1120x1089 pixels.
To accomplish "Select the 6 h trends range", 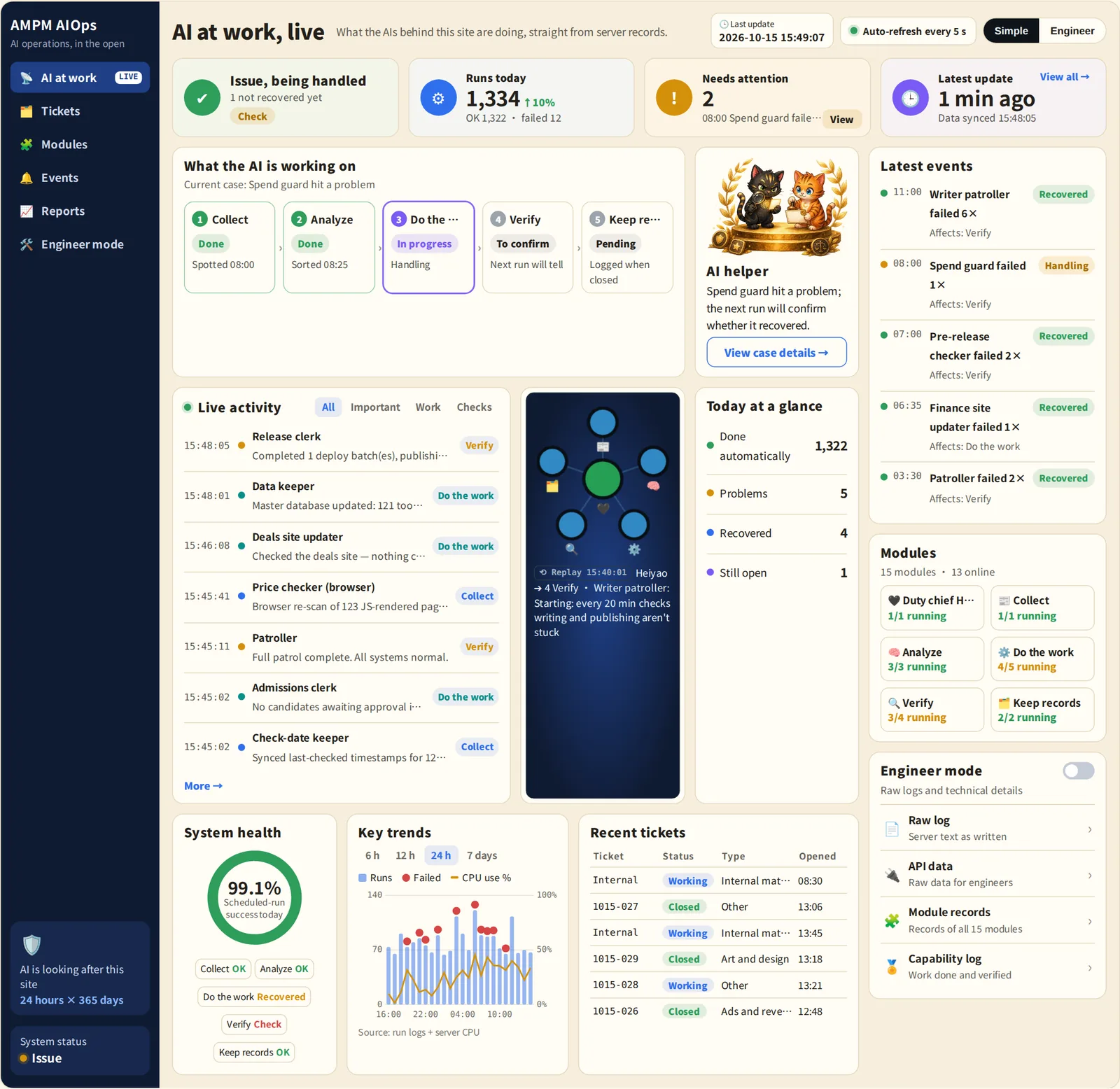I will pyautogui.click(x=372, y=855).
